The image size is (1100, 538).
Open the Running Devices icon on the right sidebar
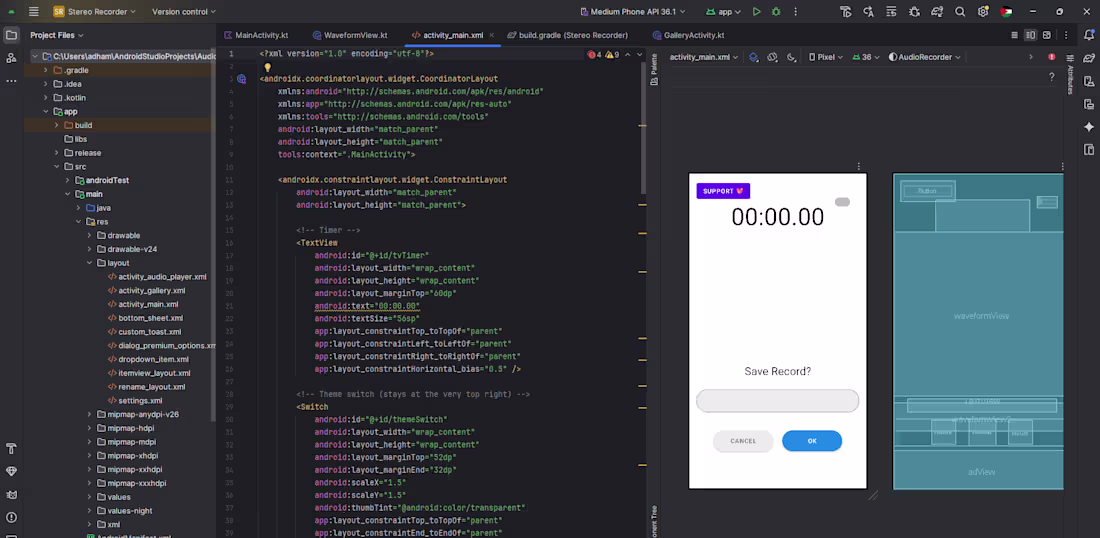click(1089, 104)
